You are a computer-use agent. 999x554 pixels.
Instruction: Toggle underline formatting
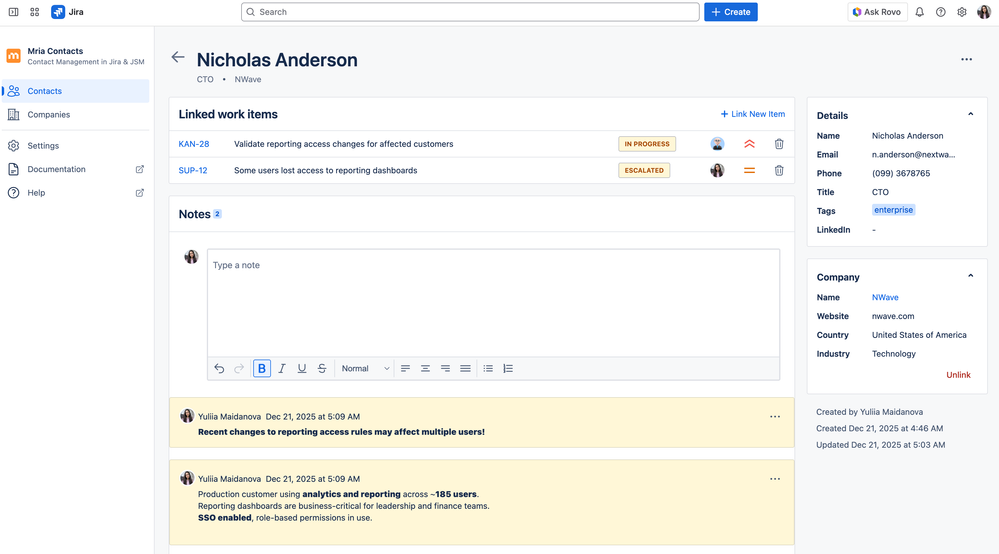pos(302,369)
